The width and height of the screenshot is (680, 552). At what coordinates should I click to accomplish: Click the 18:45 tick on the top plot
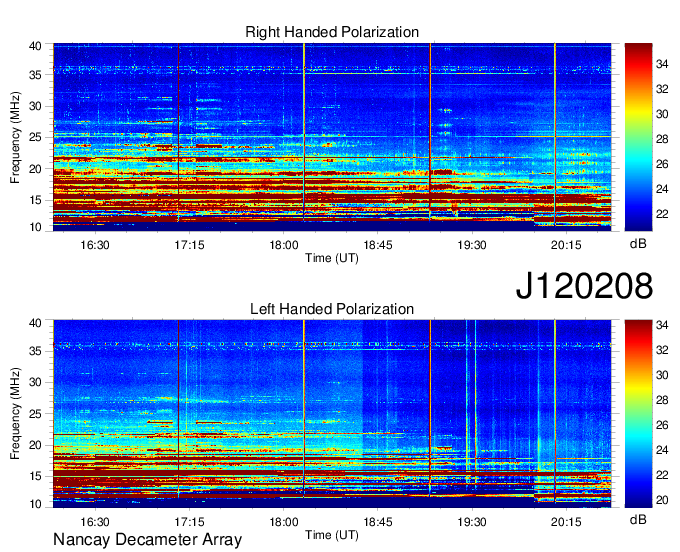378,245
